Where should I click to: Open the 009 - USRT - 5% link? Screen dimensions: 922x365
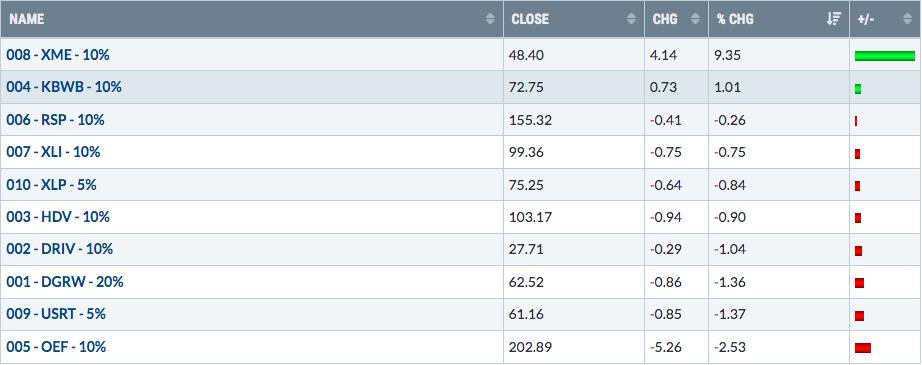pyautogui.click(x=56, y=314)
